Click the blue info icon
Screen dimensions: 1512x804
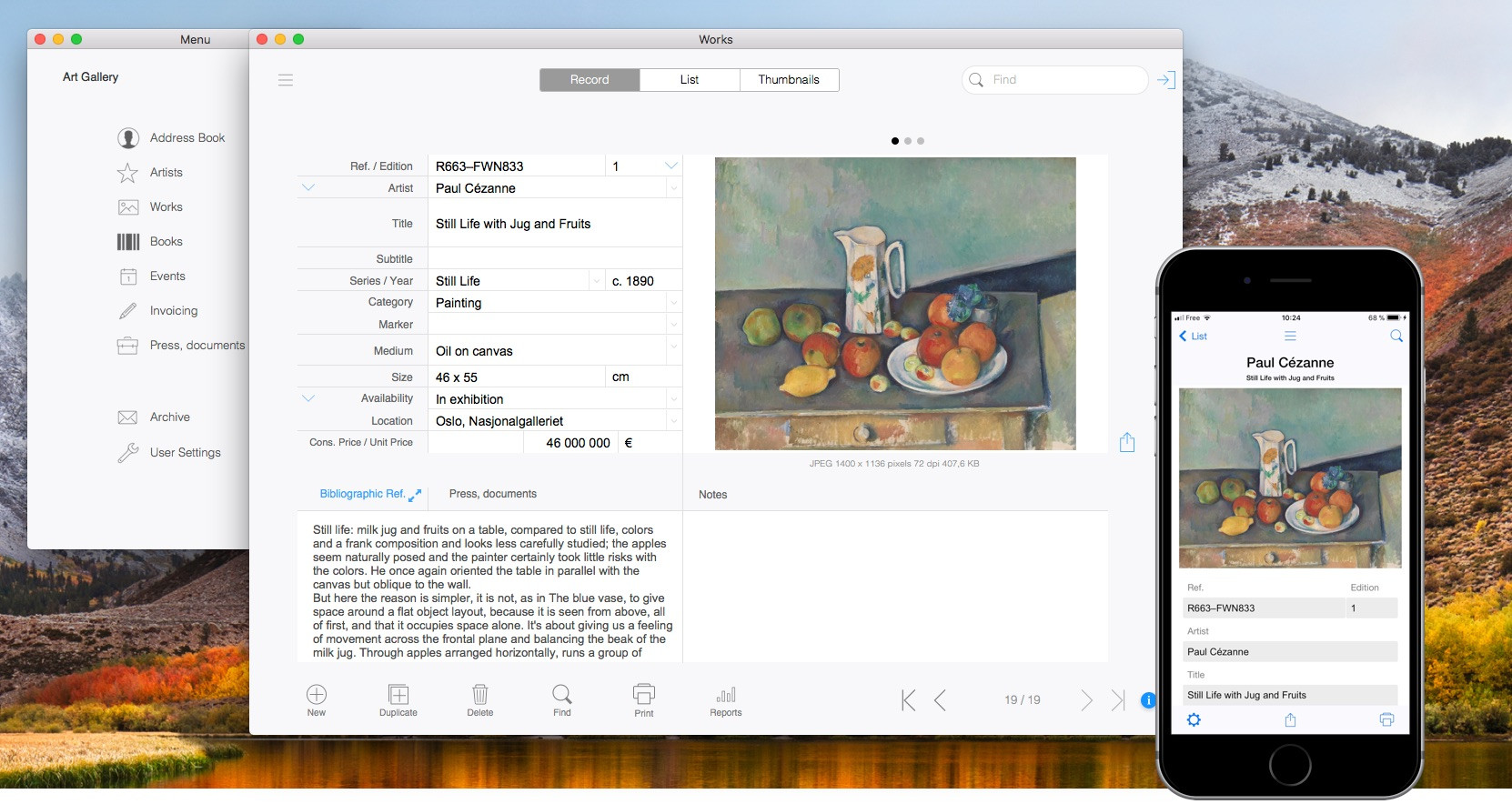1148,700
